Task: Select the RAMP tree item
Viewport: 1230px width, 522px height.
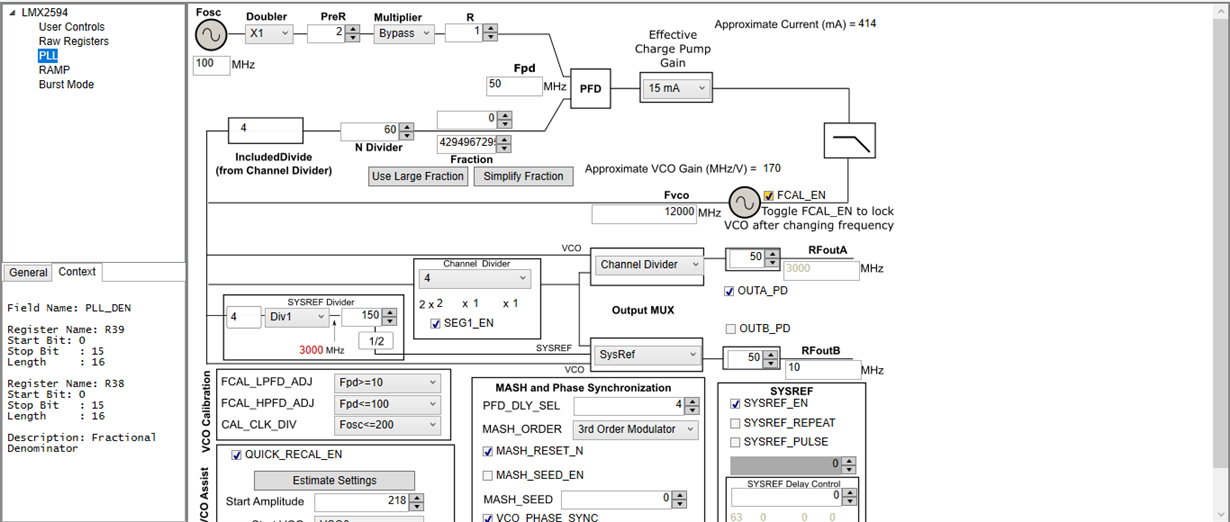Action: click(x=54, y=70)
